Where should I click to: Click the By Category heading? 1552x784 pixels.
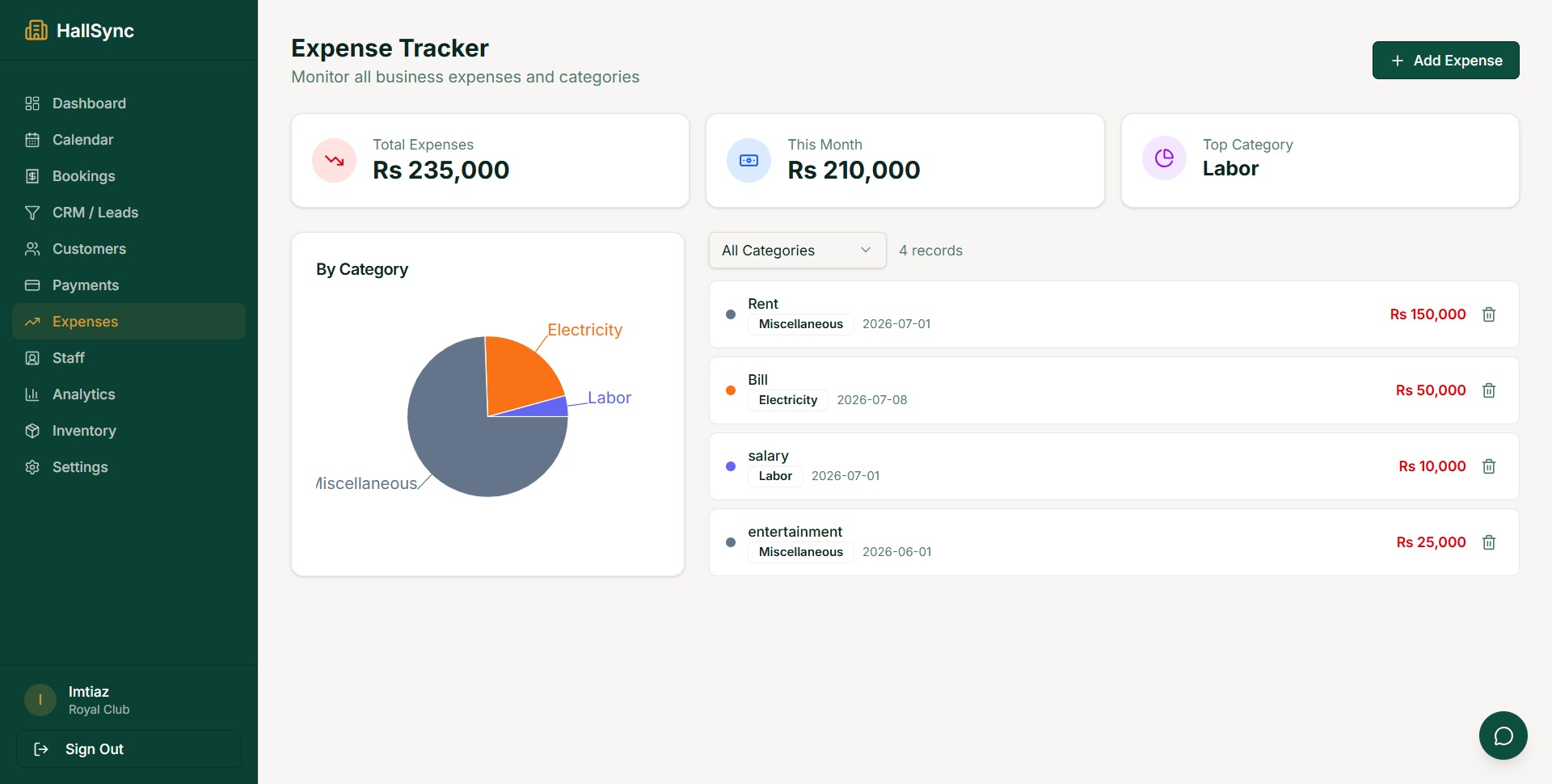[x=361, y=269]
